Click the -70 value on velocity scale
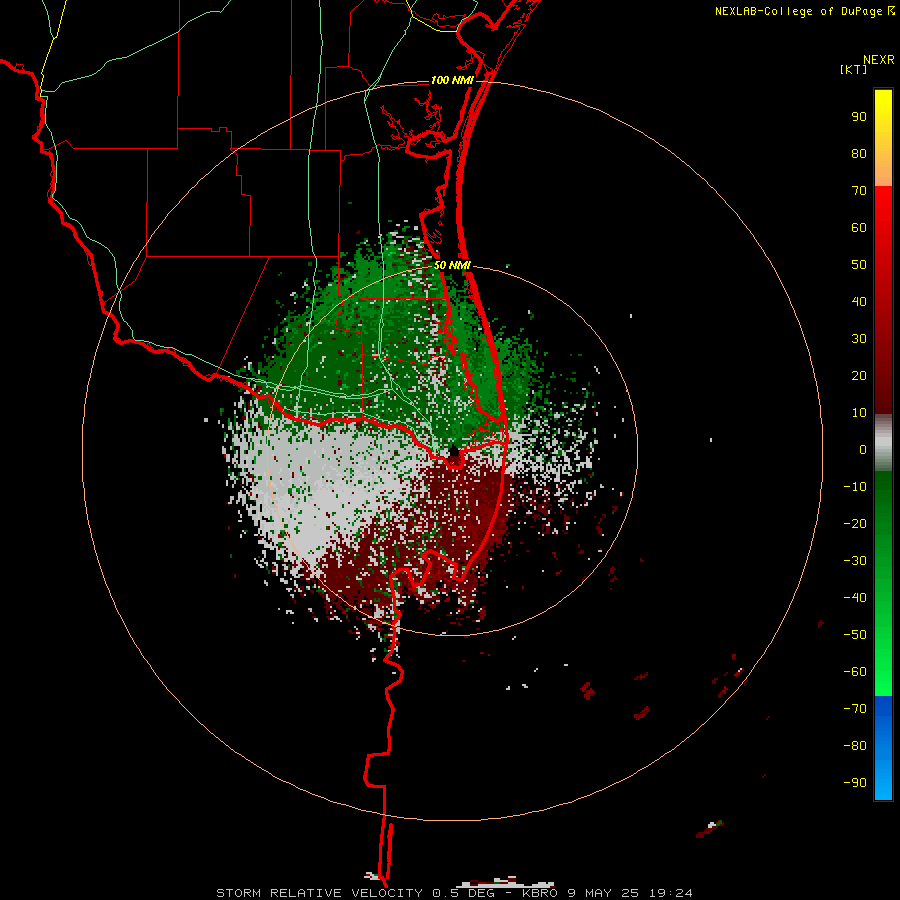 pos(855,708)
